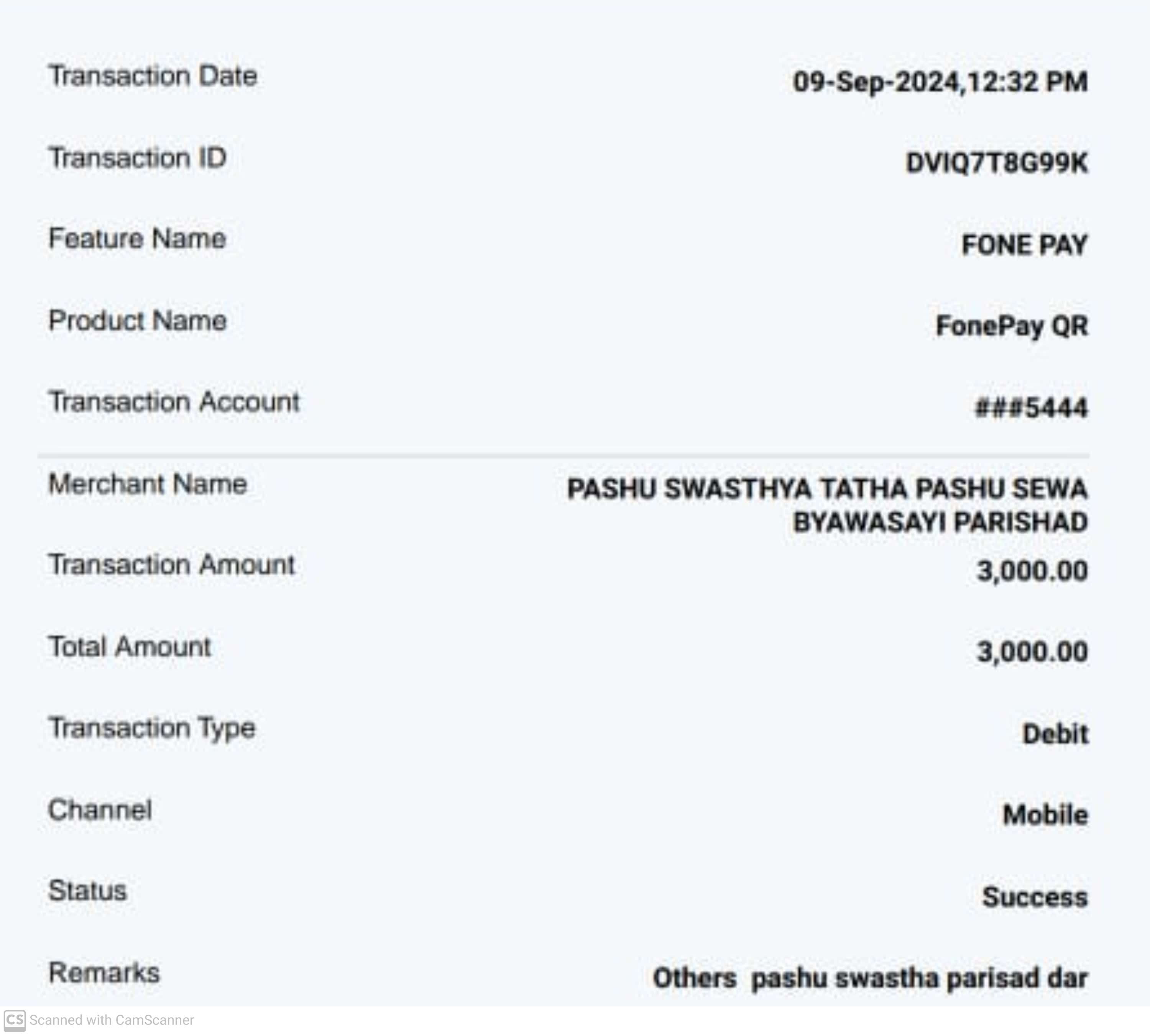This screenshot has width=1150, height=1036.
Task: Click the FONE PAY feature value
Action: (1024, 245)
